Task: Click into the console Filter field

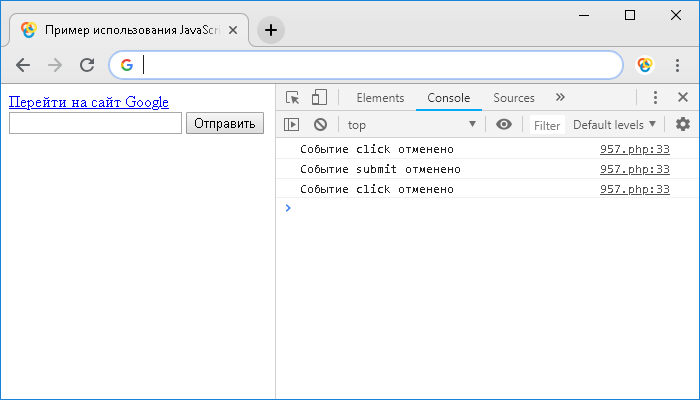Action: tap(547, 125)
